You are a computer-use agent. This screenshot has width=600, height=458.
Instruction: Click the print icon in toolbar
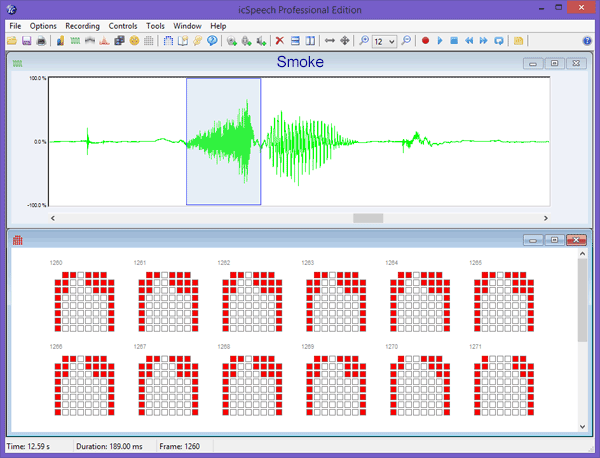click(x=41, y=41)
